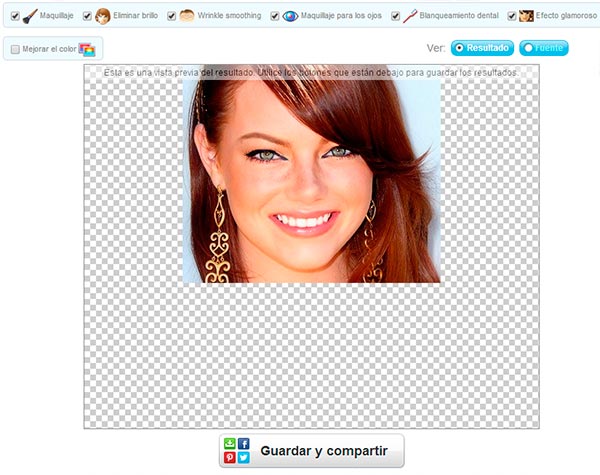Uncheck the Maquillaje checkbox
600x475 pixels.
point(15,16)
